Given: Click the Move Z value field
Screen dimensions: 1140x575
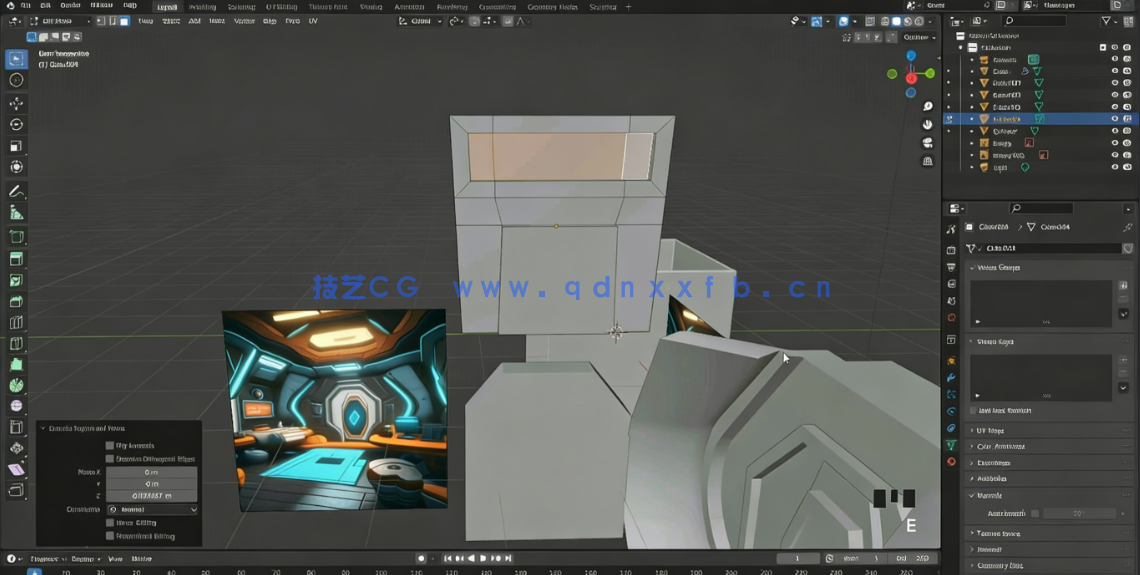Looking at the screenshot, I should coord(152,496).
